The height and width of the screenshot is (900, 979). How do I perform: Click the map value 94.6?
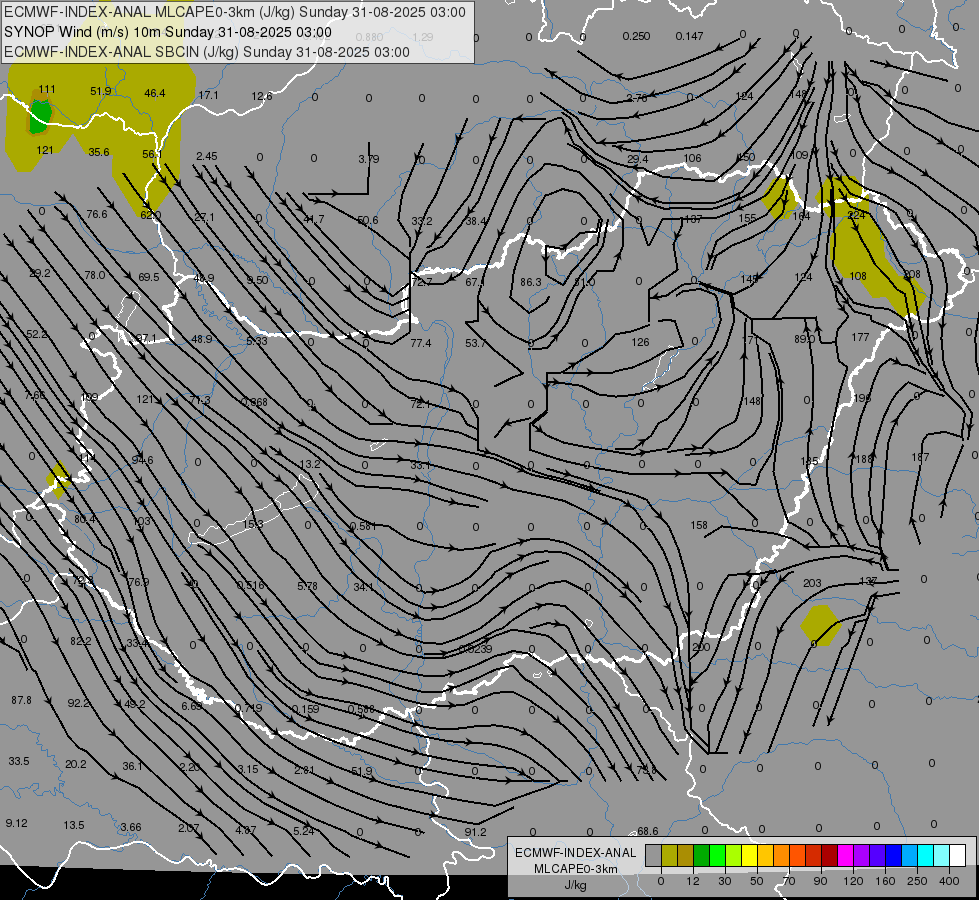[142, 460]
